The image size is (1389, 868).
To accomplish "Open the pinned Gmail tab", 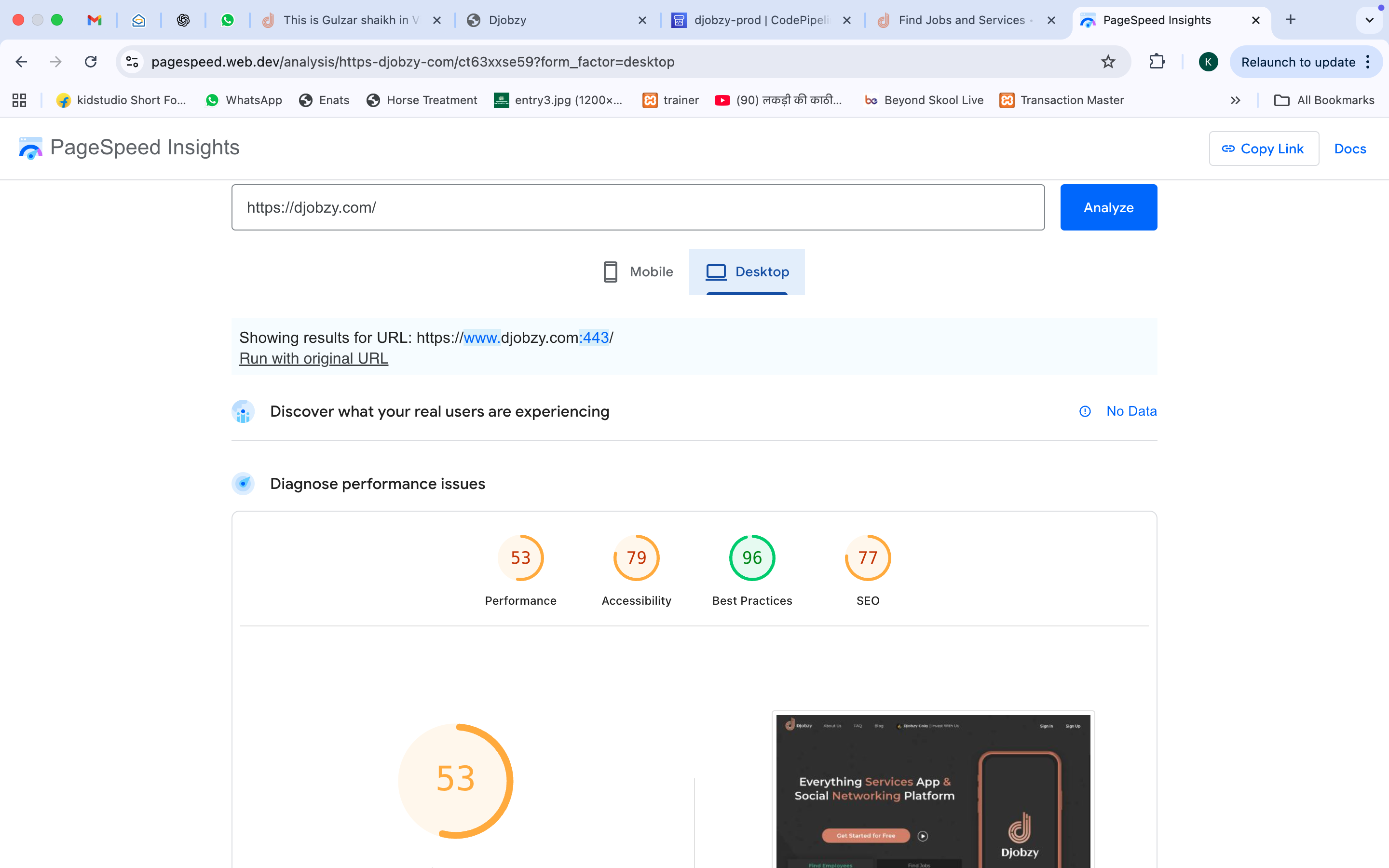I will pyautogui.click(x=95, y=20).
